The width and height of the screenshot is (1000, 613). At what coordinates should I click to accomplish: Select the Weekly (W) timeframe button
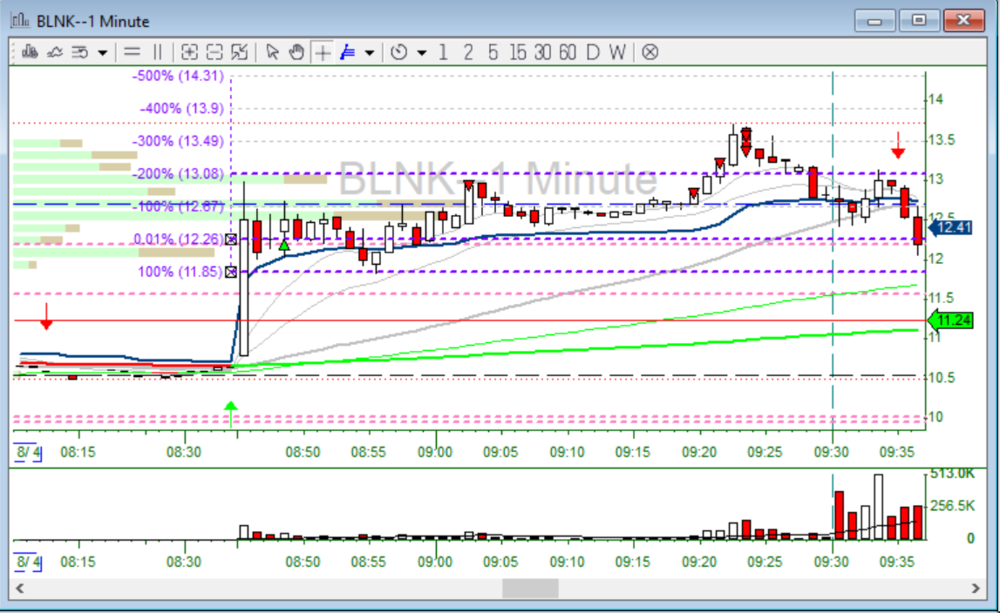click(617, 52)
